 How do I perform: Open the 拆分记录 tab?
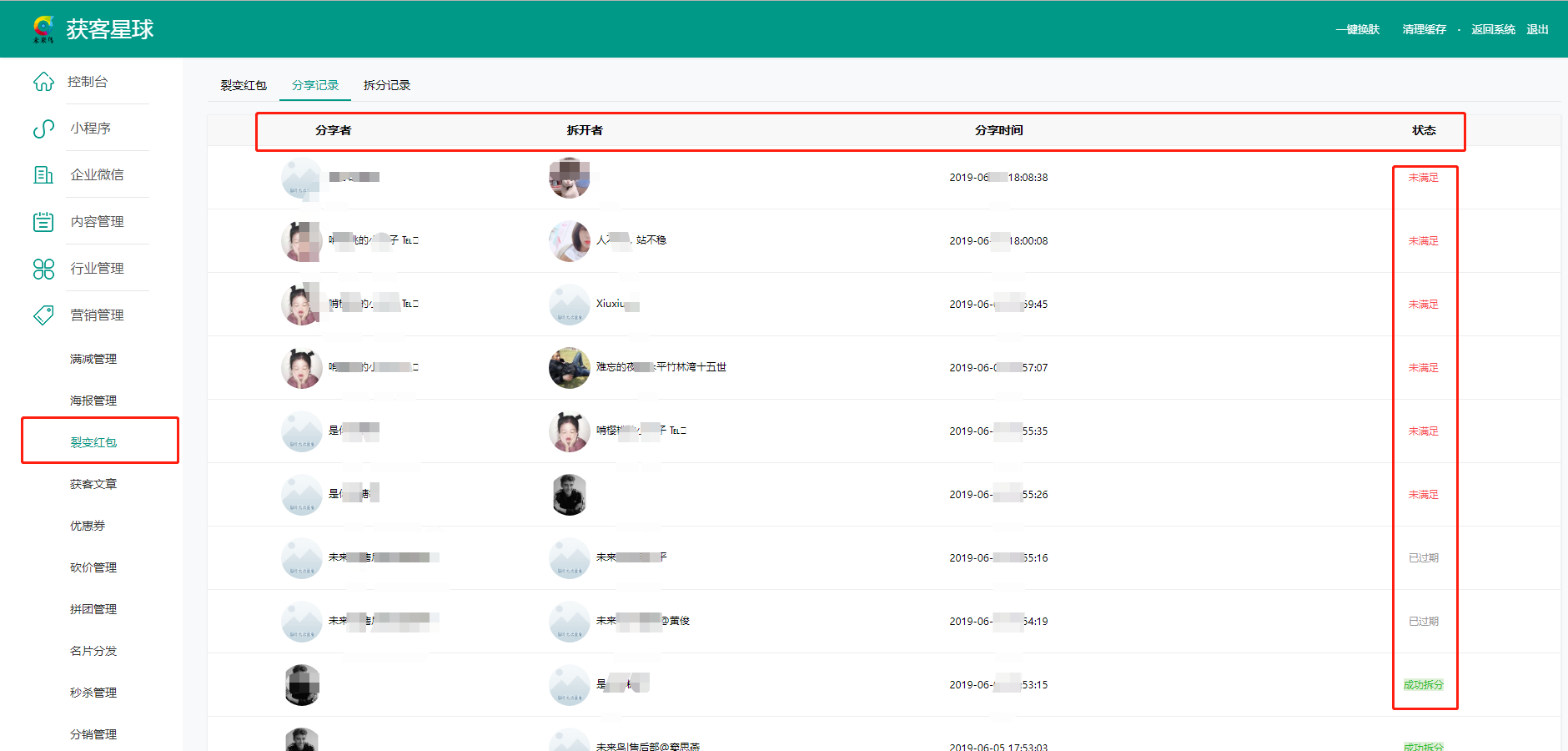point(387,85)
